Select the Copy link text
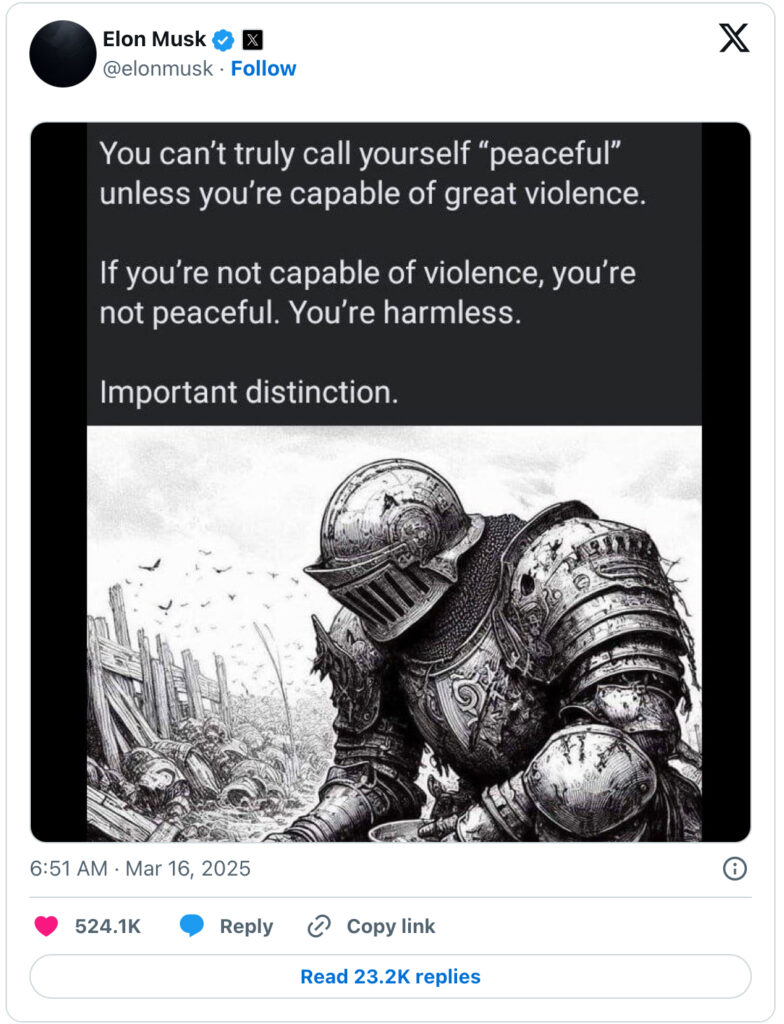 click(390, 926)
